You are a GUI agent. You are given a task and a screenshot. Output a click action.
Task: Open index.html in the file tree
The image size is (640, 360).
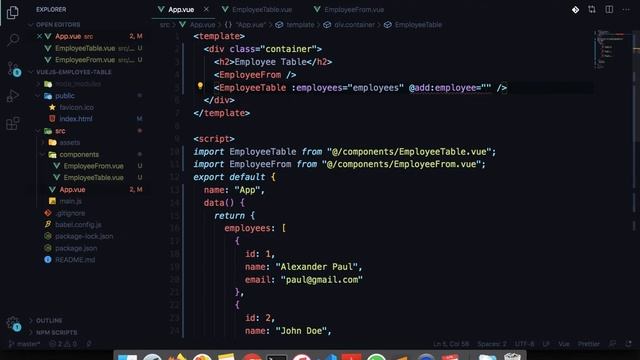coord(76,119)
